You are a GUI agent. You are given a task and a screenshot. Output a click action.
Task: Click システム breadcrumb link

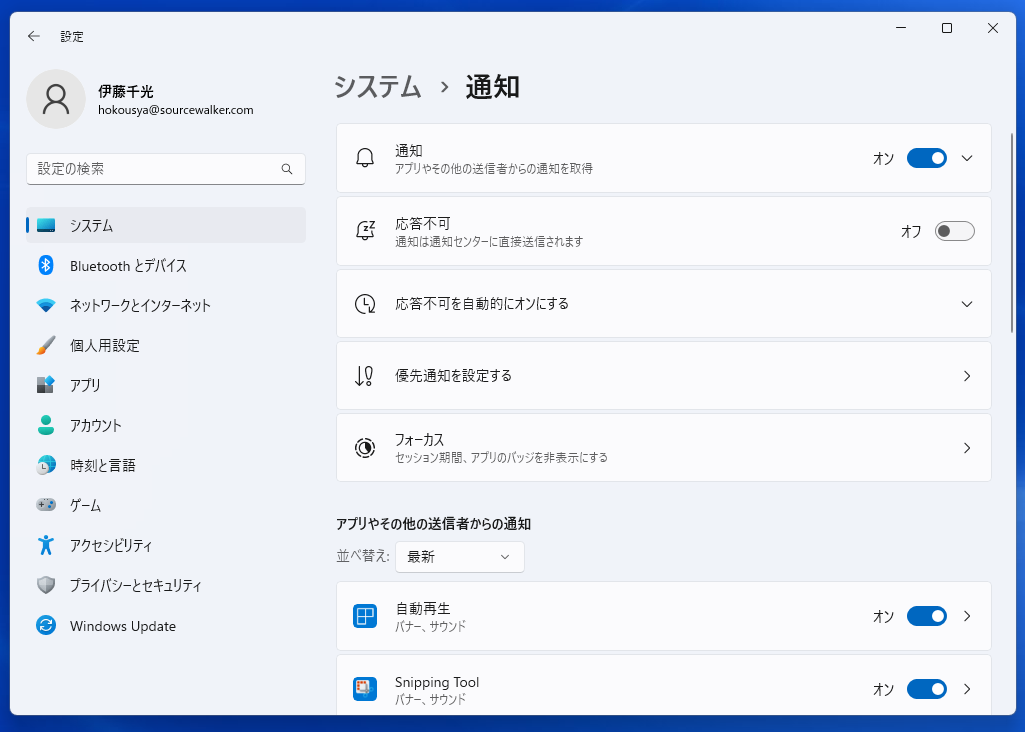coord(377,87)
